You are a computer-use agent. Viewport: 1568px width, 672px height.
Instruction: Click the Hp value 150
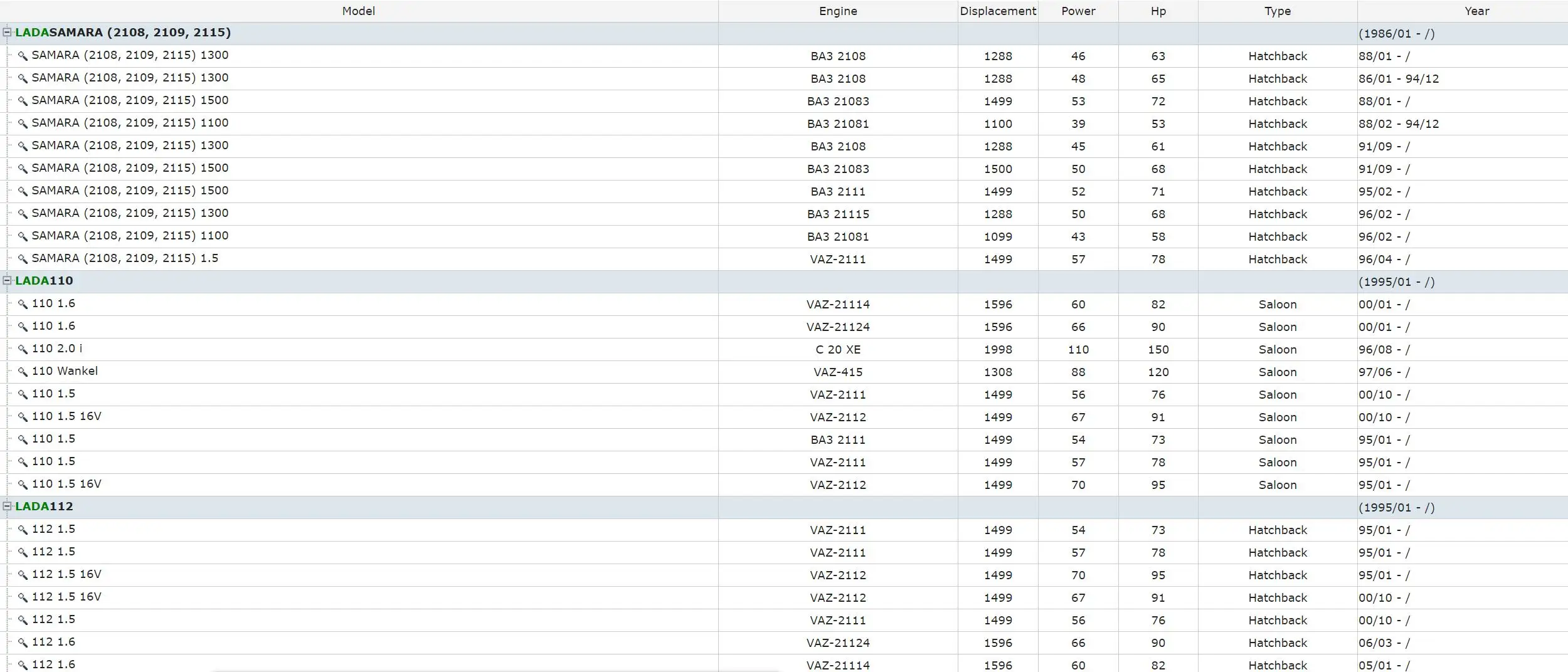1158,350
